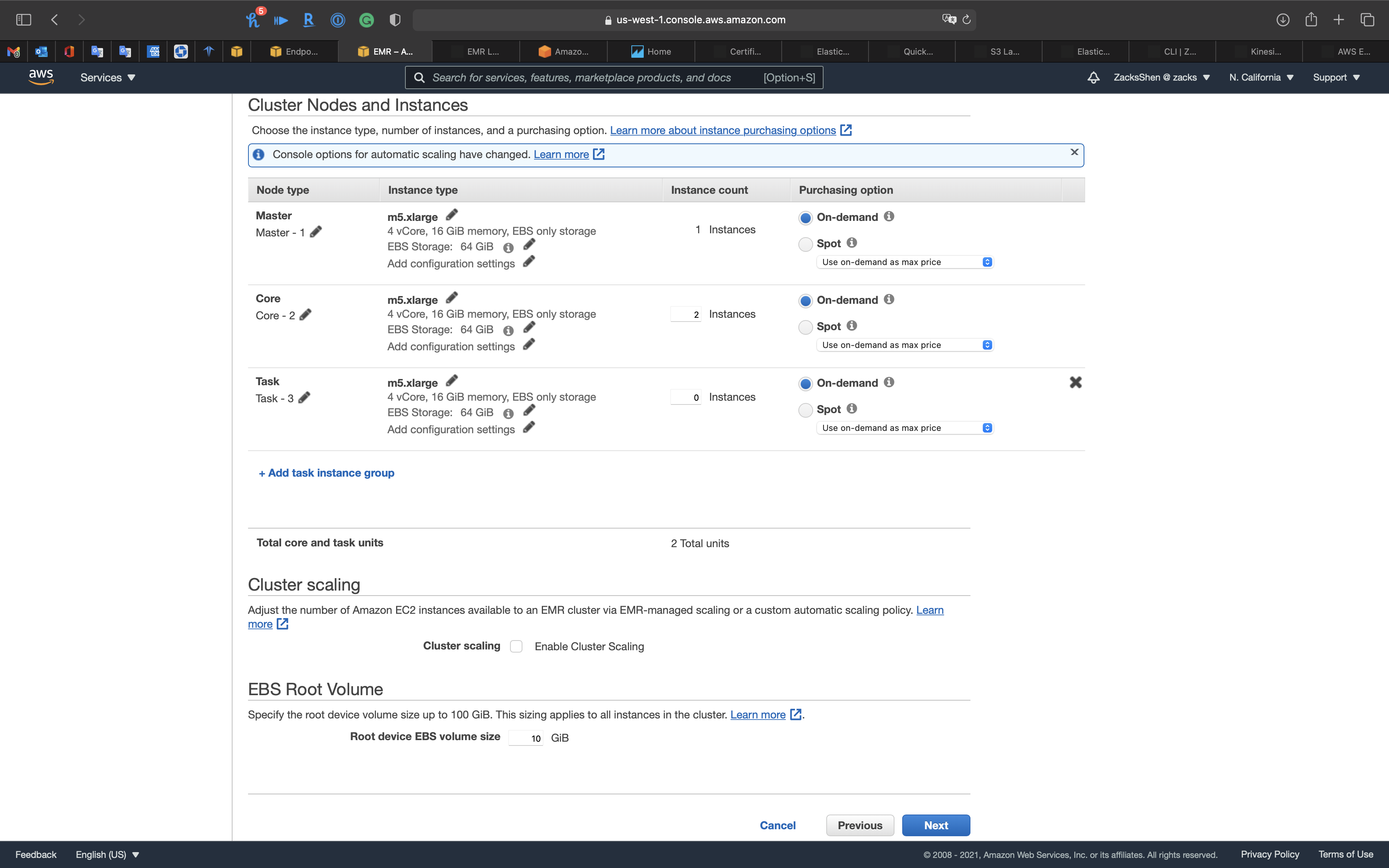This screenshot has height=868, width=1389.
Task: Click info icon beside Master On-demand option
Action: [x=889, y=217]
